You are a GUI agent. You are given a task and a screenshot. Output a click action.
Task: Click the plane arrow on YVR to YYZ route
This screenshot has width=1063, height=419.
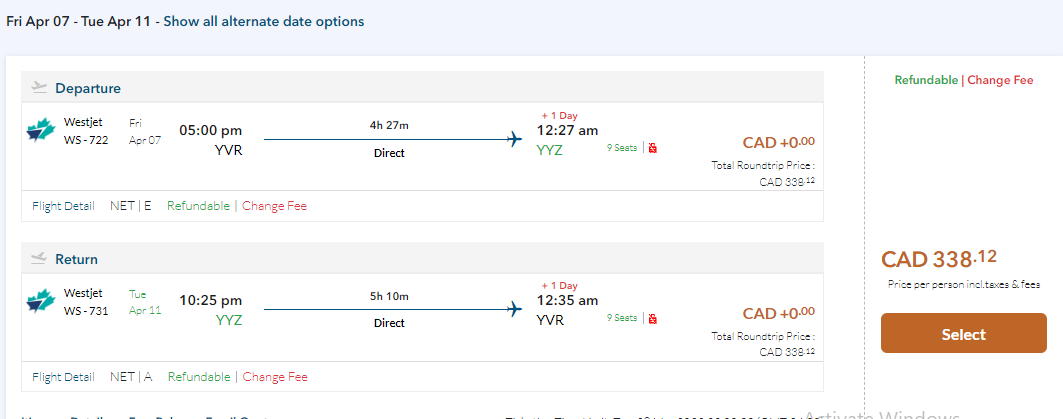(x=515, y=139)
